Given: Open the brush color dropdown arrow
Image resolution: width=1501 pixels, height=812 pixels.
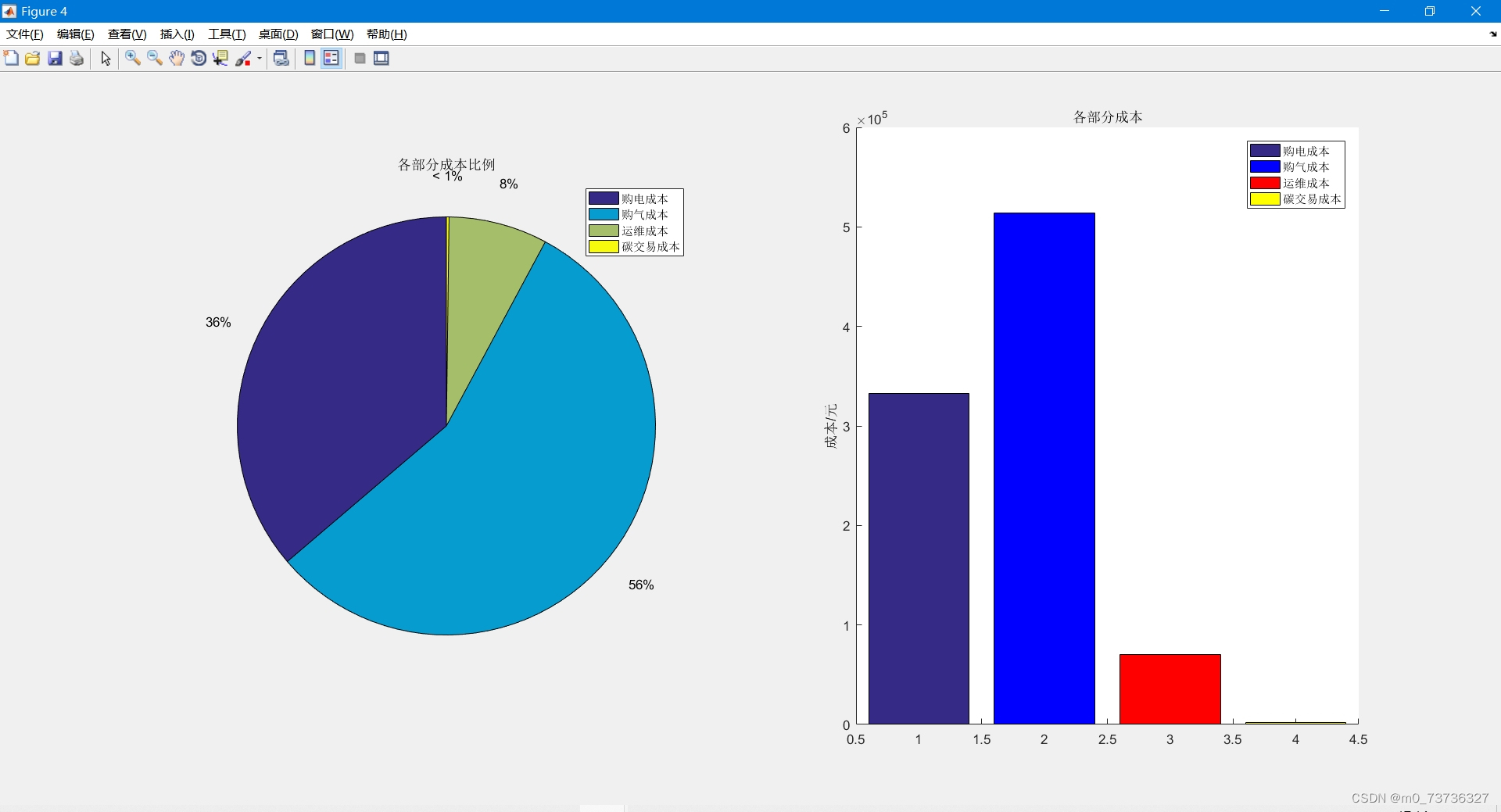Looking at the screenshot, I should pyautogui.click(x=260, y=59).
